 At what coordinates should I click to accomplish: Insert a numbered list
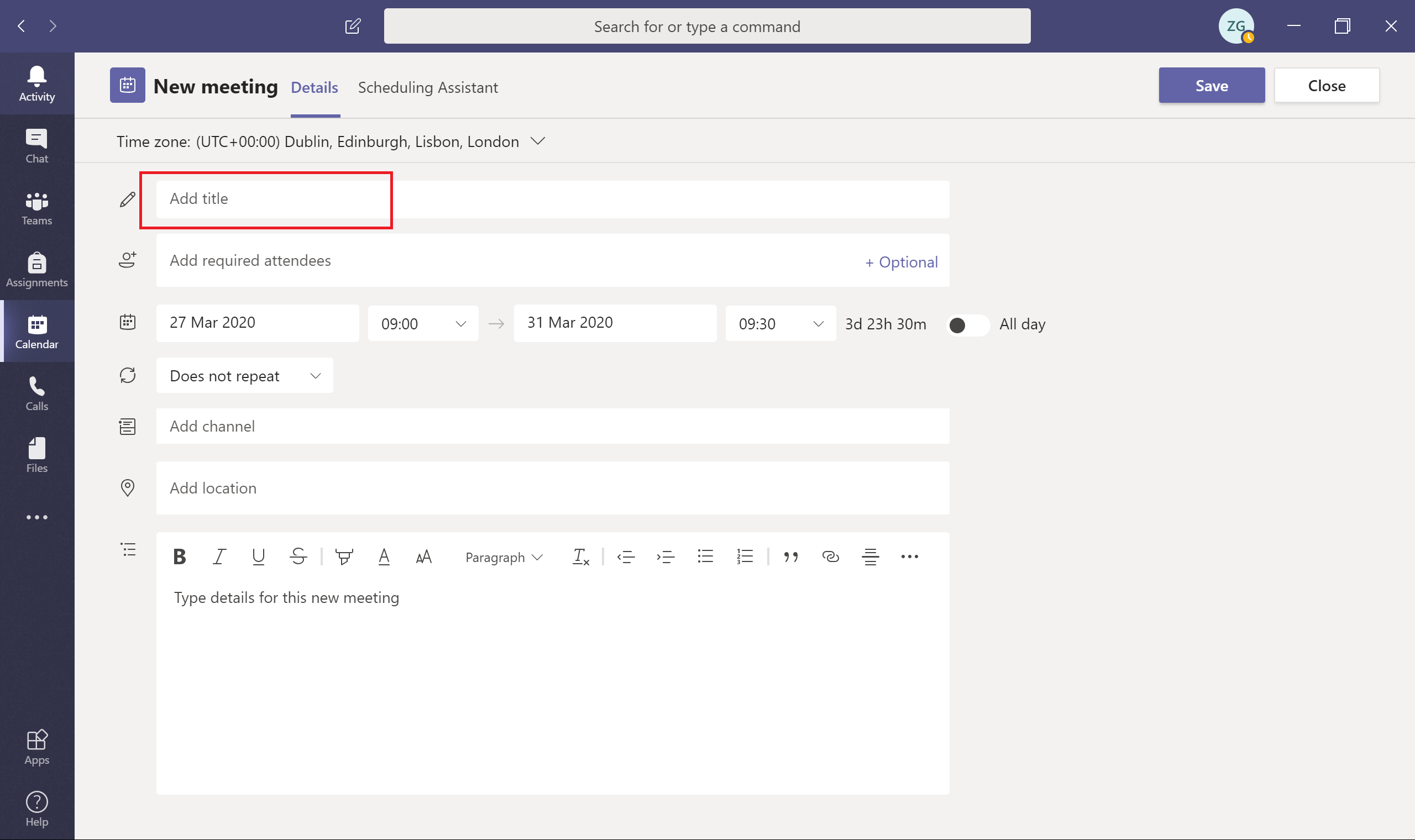[745, 557]
